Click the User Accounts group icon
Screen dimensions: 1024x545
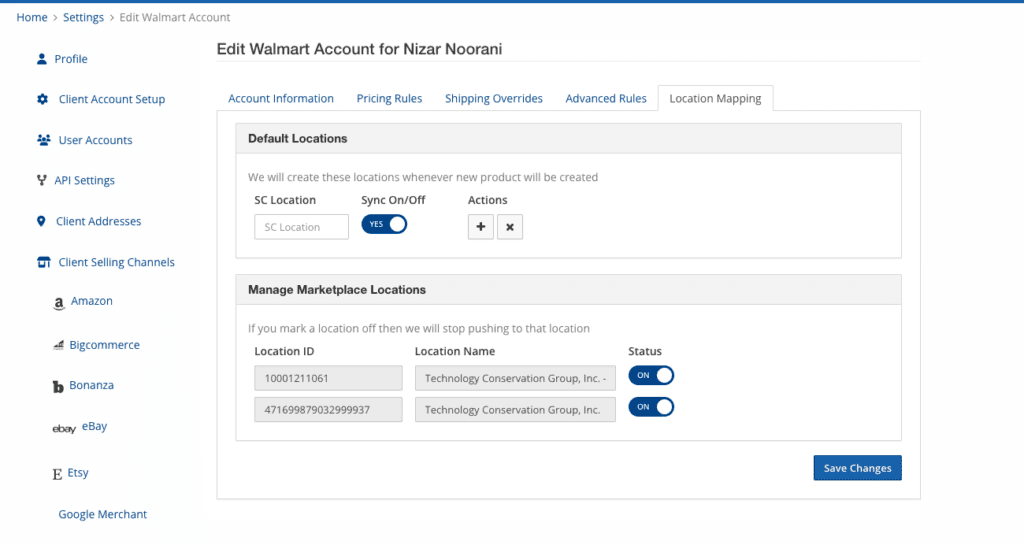click(43, 140)
